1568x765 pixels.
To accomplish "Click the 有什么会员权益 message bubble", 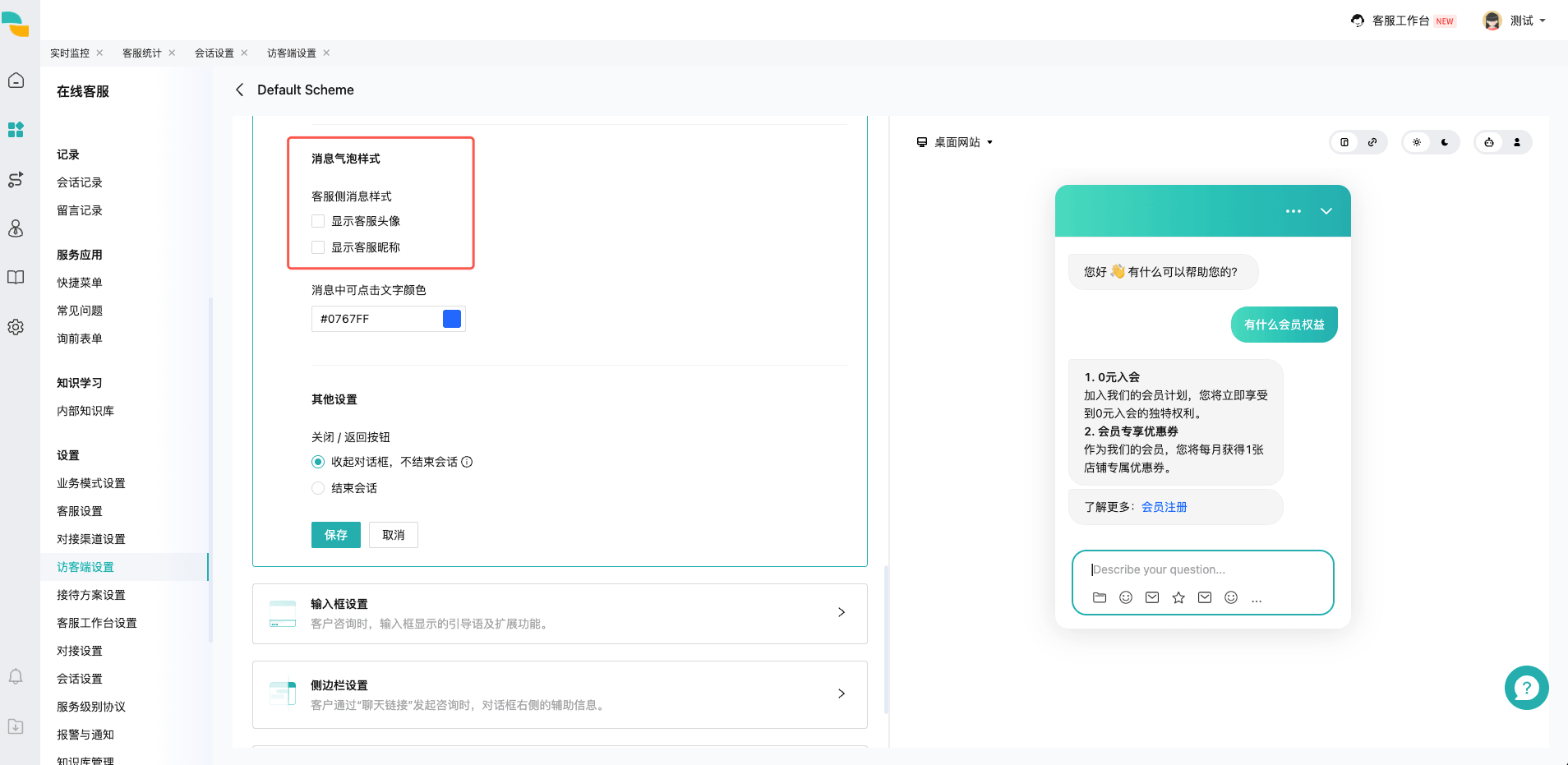I will pos(1284,325).
